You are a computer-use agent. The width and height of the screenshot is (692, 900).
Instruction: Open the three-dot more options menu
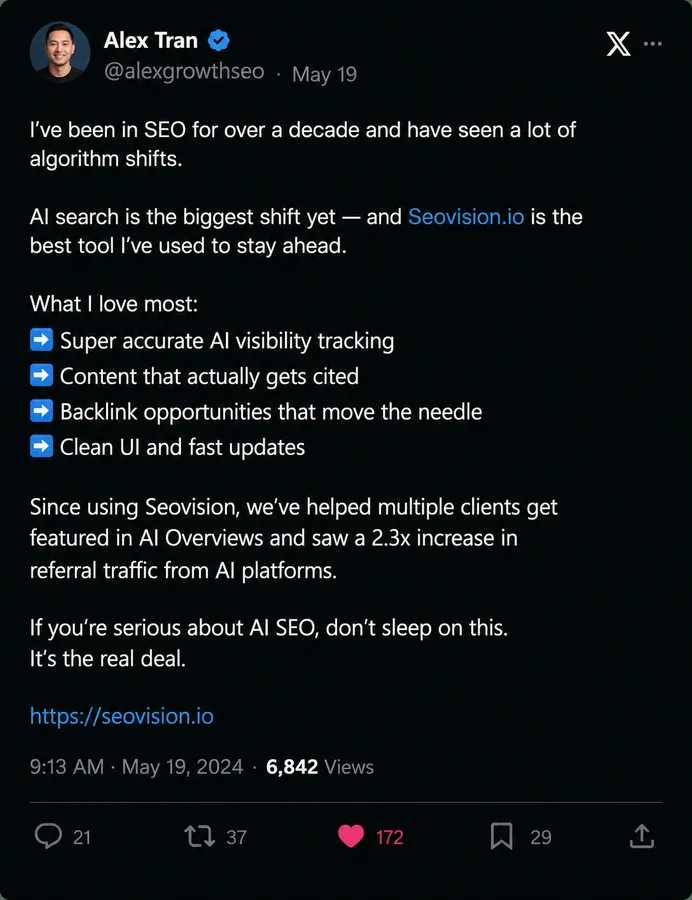(x=653, y=44)
